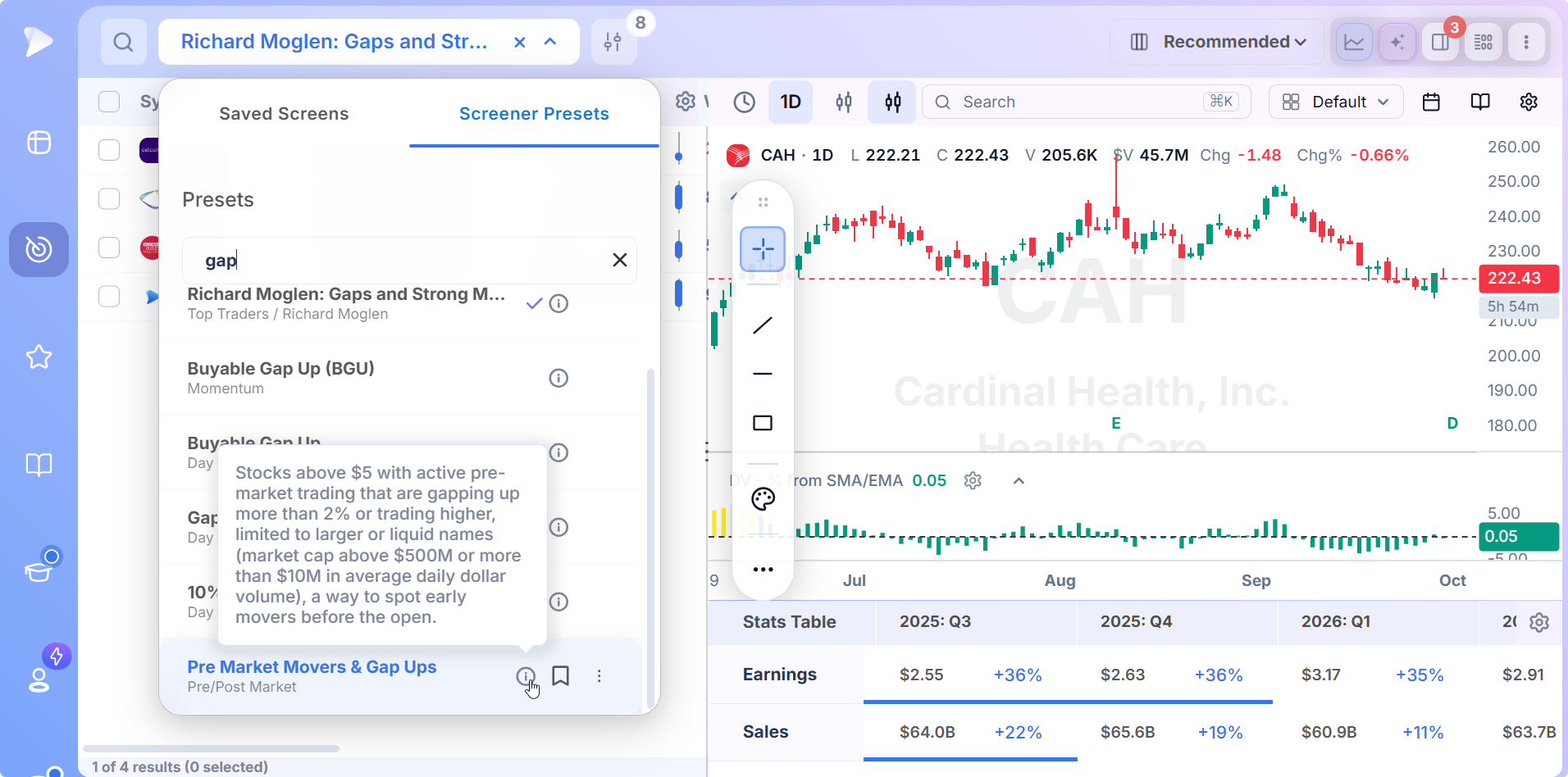The width and height of the screenshot is (1568, 777).
Task: Click the search magnifier icon in top bar
Action: point(123,42)
